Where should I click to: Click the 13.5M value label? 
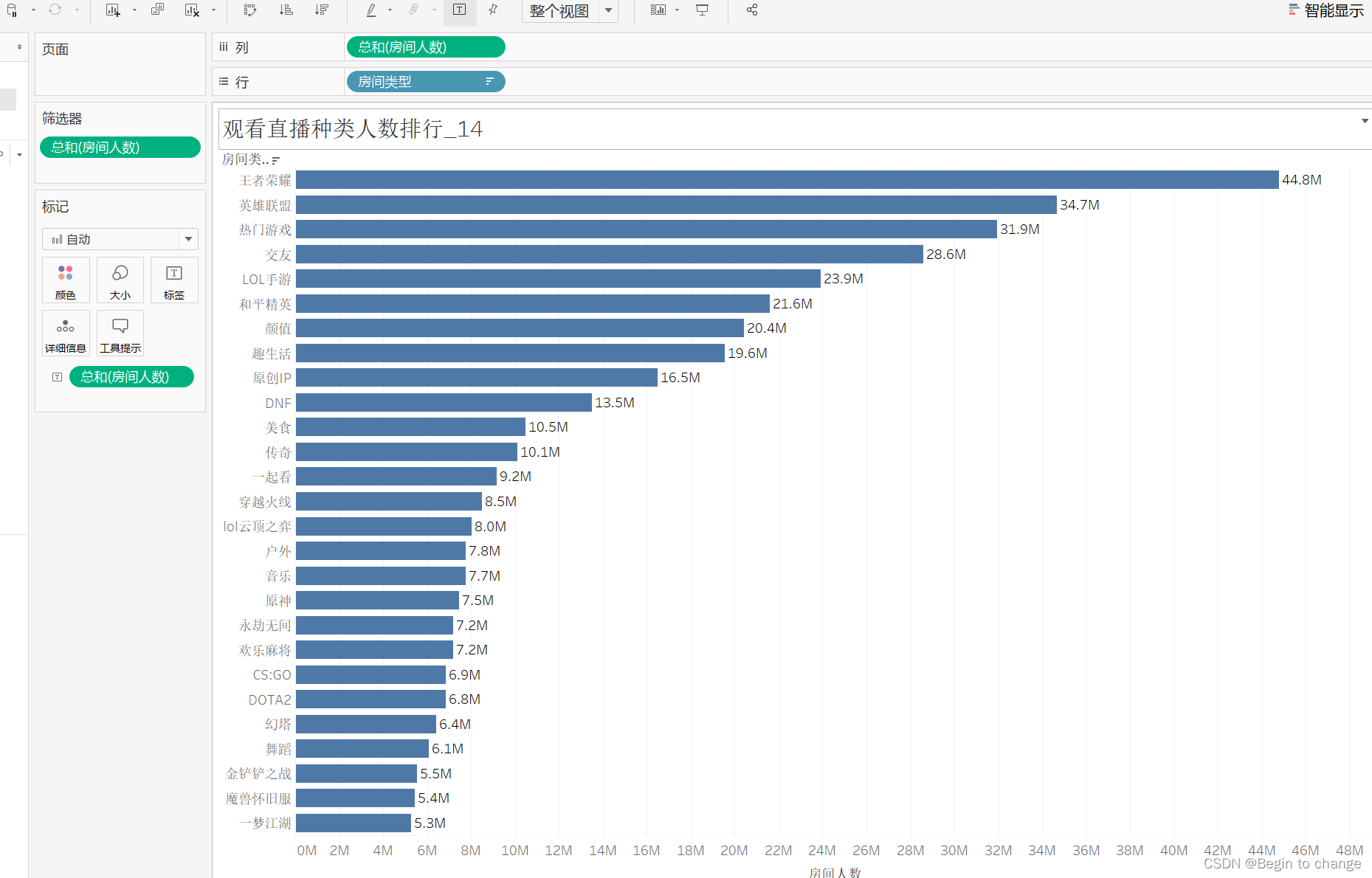[615, 403]
